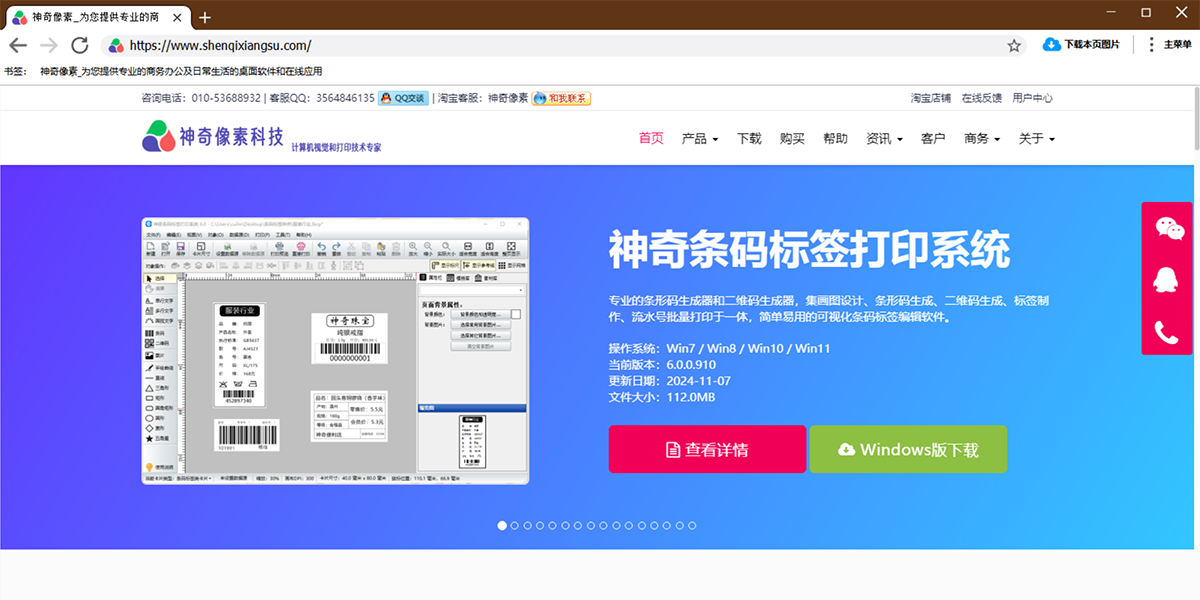Select the third carousel indicator dot
This screenshot has height=600, width=1200.
coord(527,524)
